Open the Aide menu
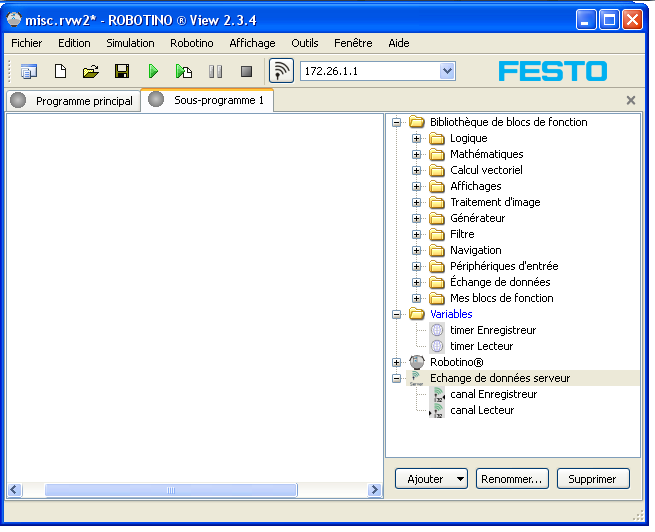The width and height of the screenshot is (655, 532). point(399,43)
